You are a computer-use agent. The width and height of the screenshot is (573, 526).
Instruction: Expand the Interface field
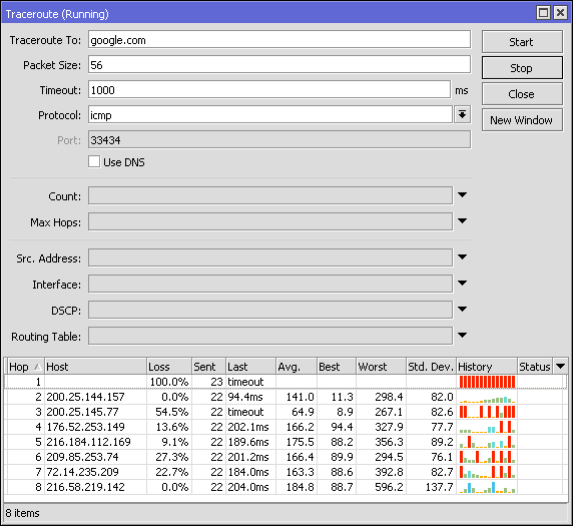[462, 283]
